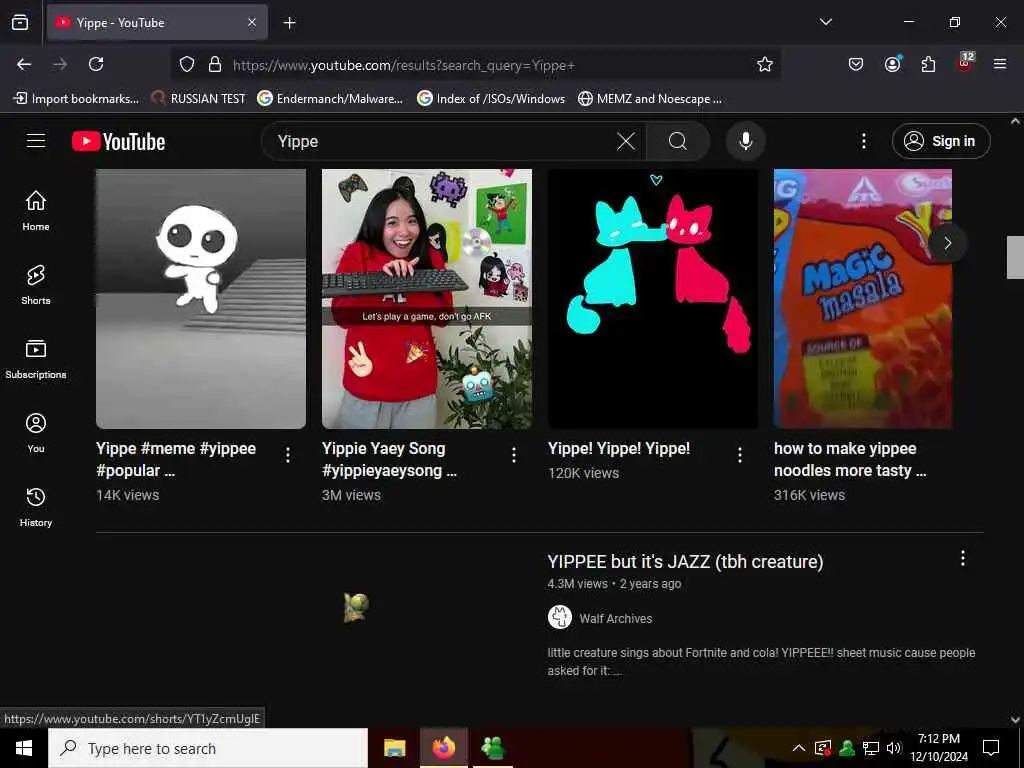Image resolution: width=1024 pixels, height=768 pixels.
Task: Open Index of /ISOs/Windows bookmark
Action: click(491, 99)
